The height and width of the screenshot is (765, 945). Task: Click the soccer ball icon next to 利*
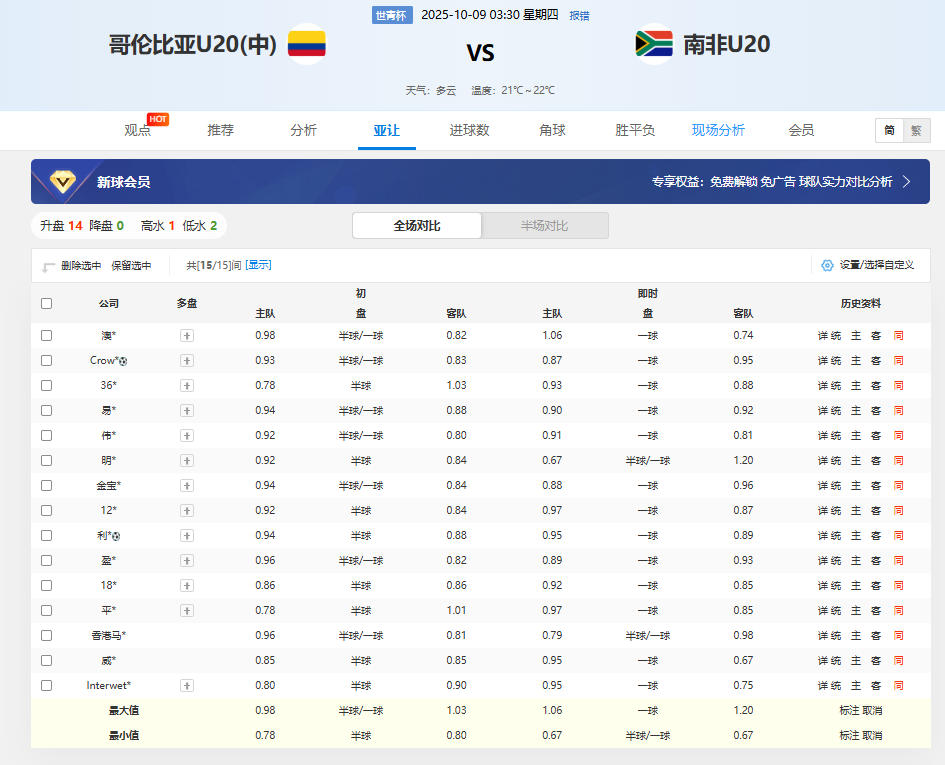click(117, 536)
